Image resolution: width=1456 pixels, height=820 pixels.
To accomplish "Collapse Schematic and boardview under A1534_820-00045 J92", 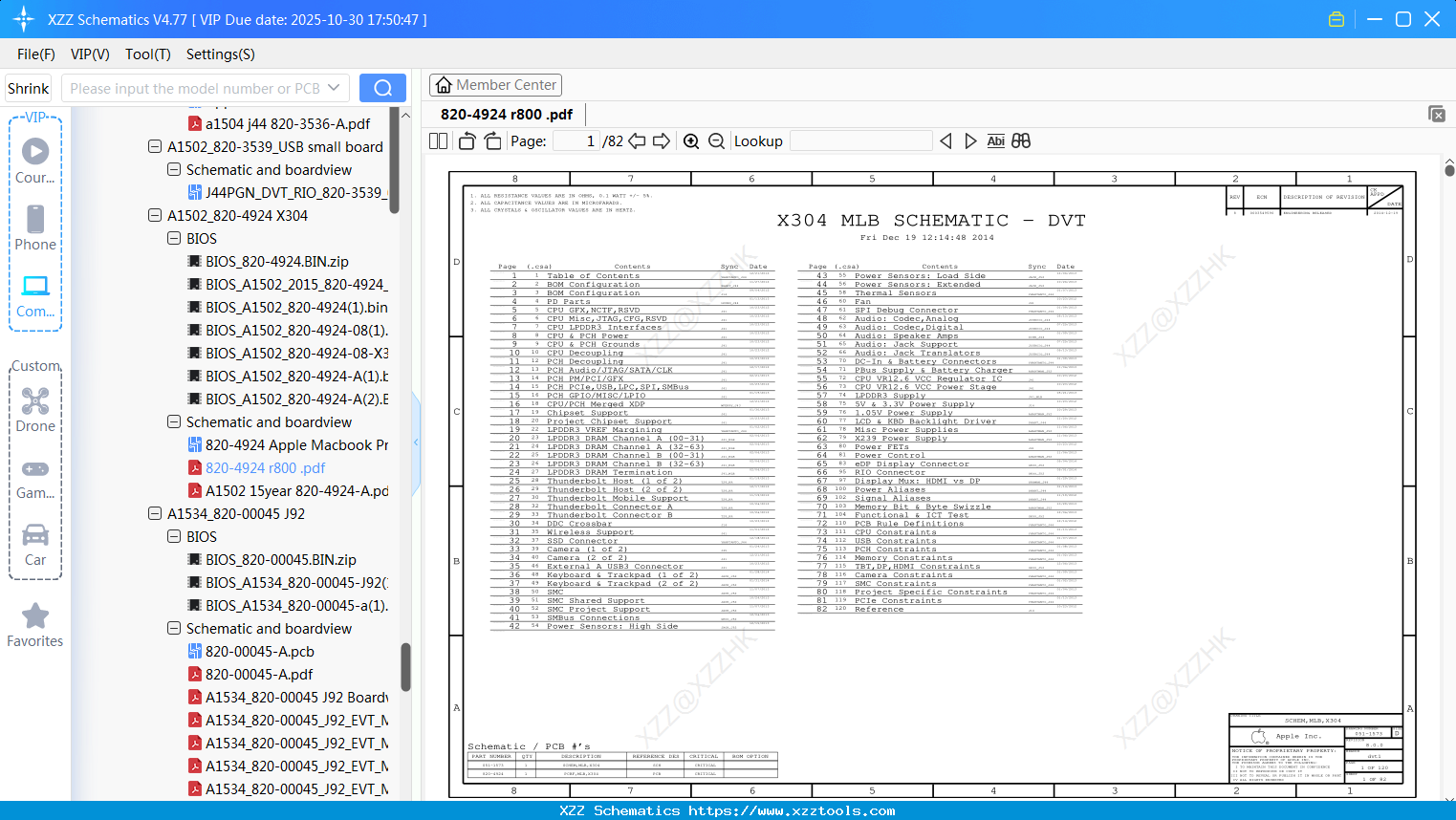I will click(174, 629).
